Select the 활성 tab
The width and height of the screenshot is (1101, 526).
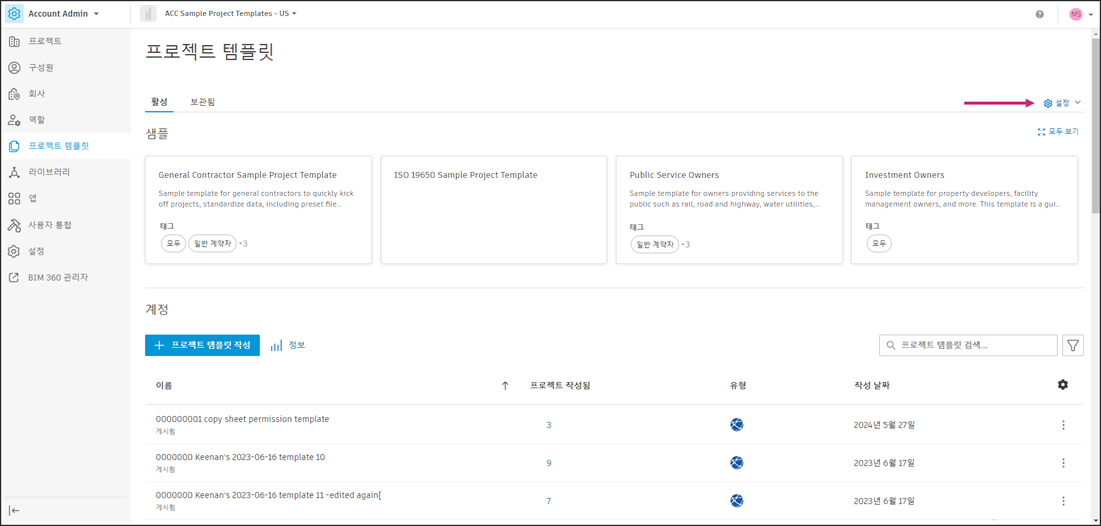[x=159, y=102]
